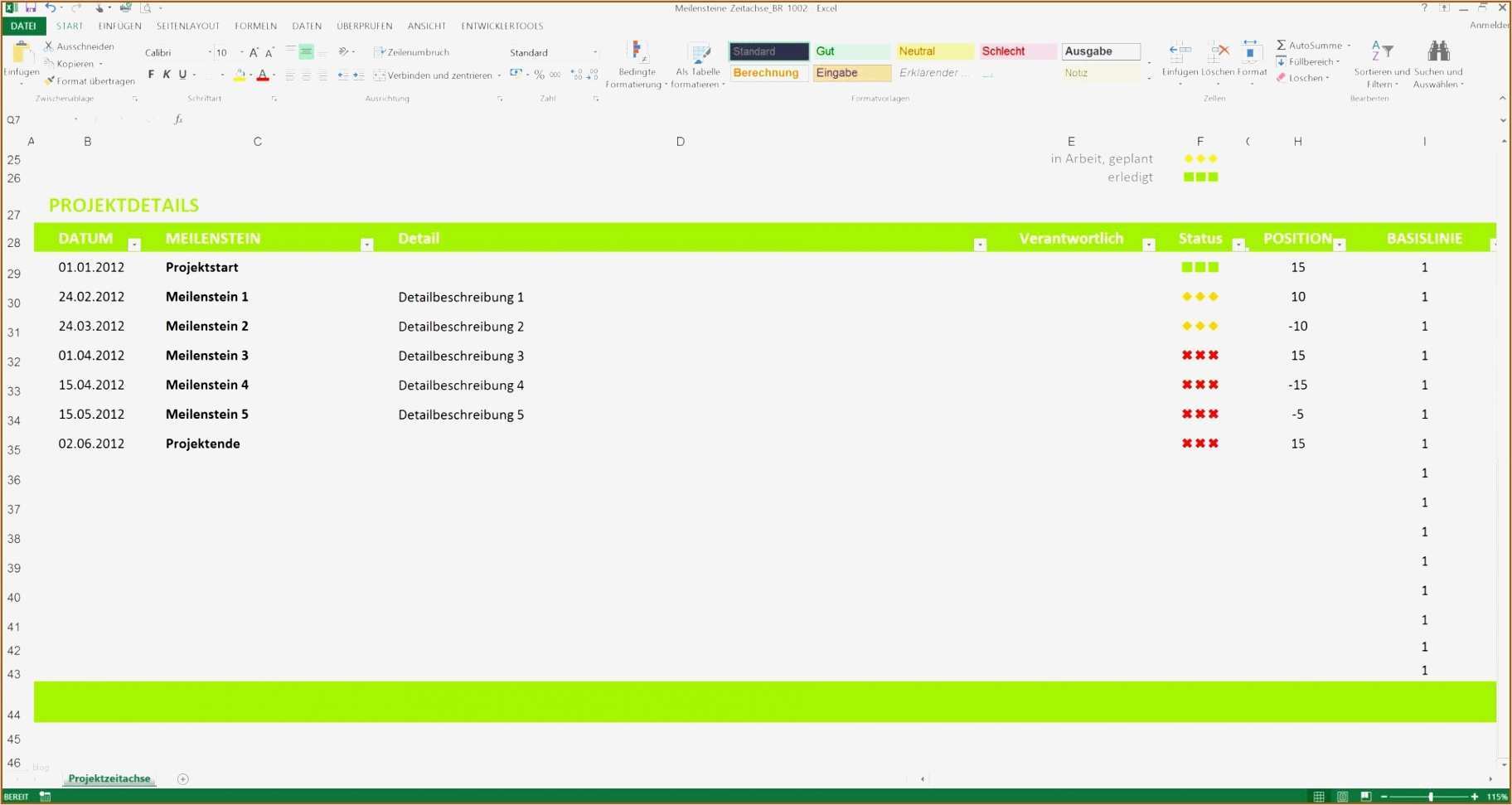The image size is (1512, 805).
Task: Open the DATUM column filter dropdown
Action: 133,244
